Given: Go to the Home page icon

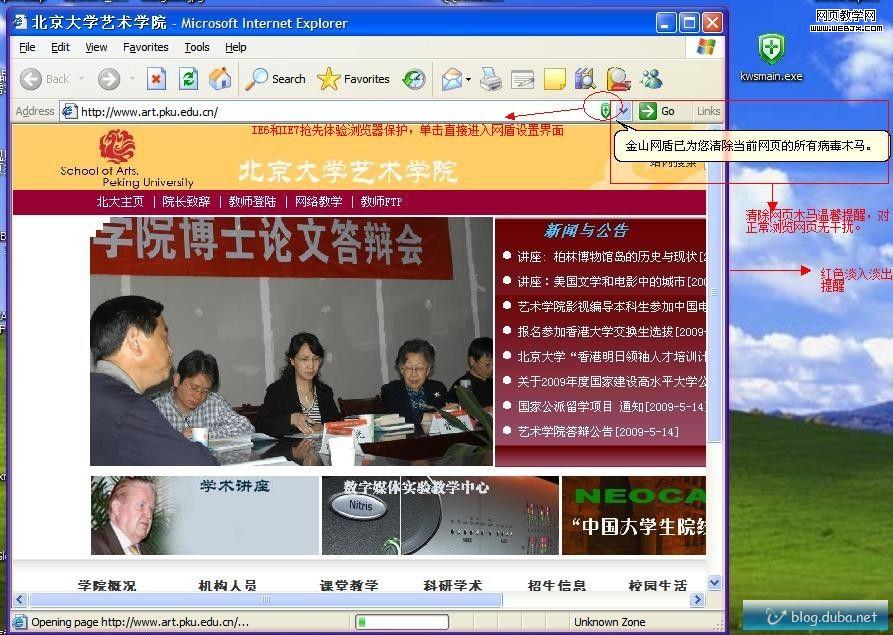Looking at the screenshot, I should click(x=220, y=79).
